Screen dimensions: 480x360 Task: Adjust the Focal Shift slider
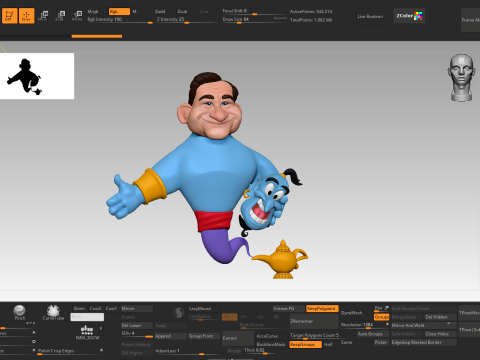pos(254,12)
